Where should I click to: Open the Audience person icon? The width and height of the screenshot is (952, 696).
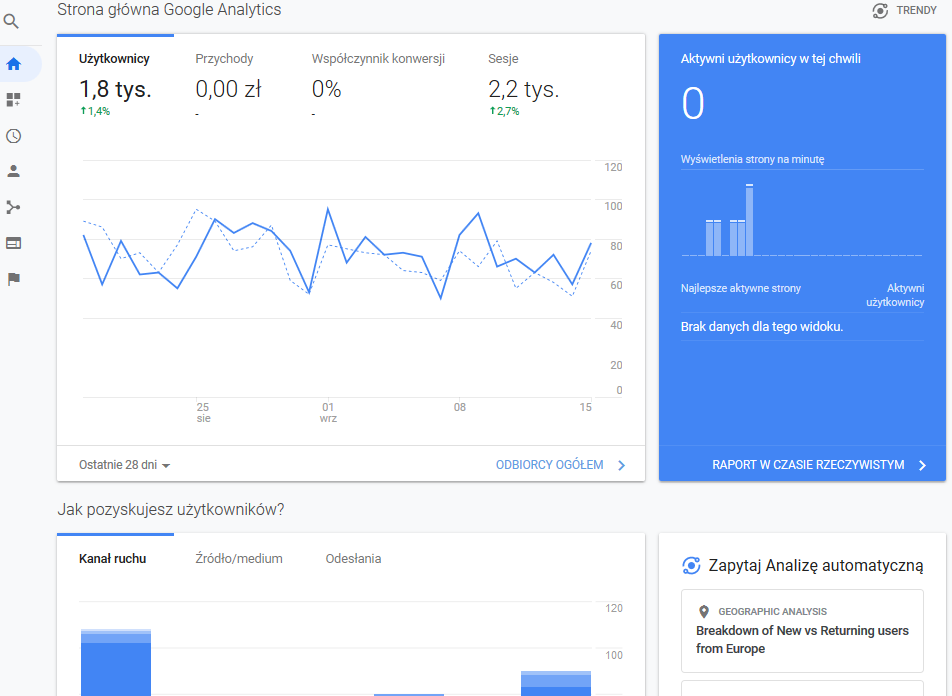point(14,171)
